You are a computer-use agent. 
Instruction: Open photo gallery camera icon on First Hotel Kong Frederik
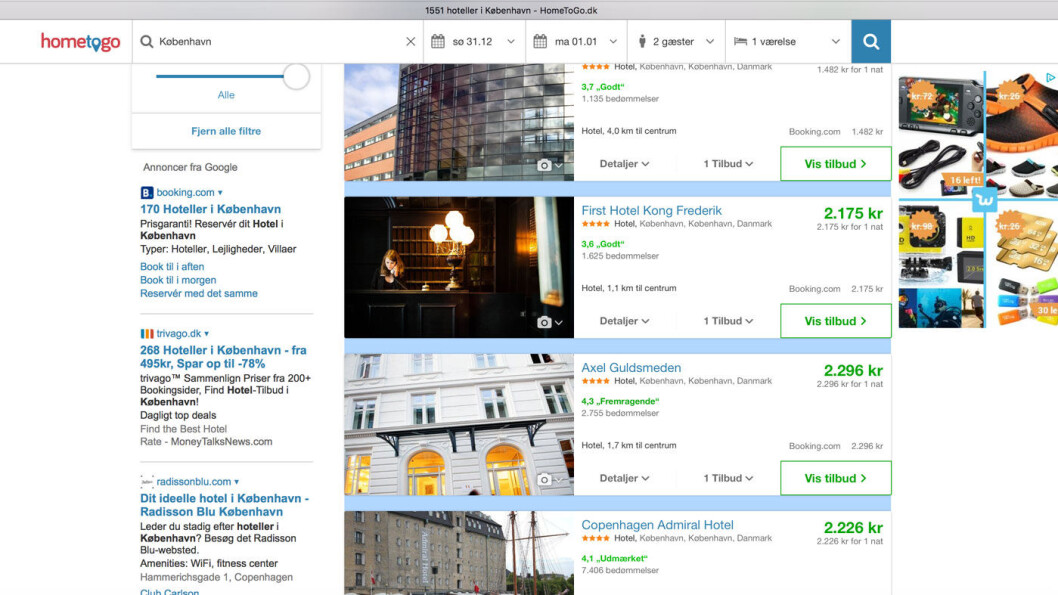544,322
